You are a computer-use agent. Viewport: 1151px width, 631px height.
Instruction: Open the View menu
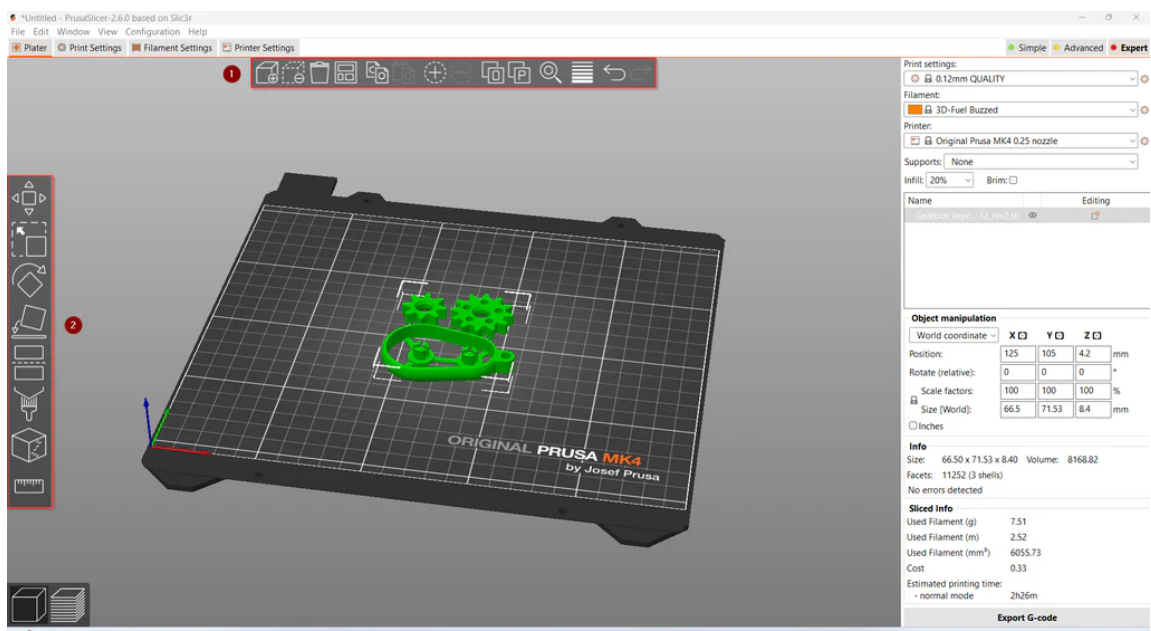[107, 32]
